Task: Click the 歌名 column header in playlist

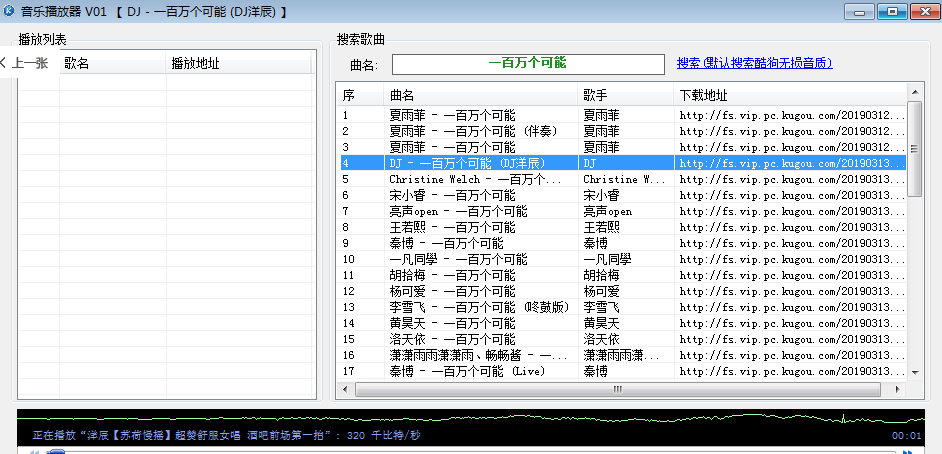Action: click(x=112, y=64)
